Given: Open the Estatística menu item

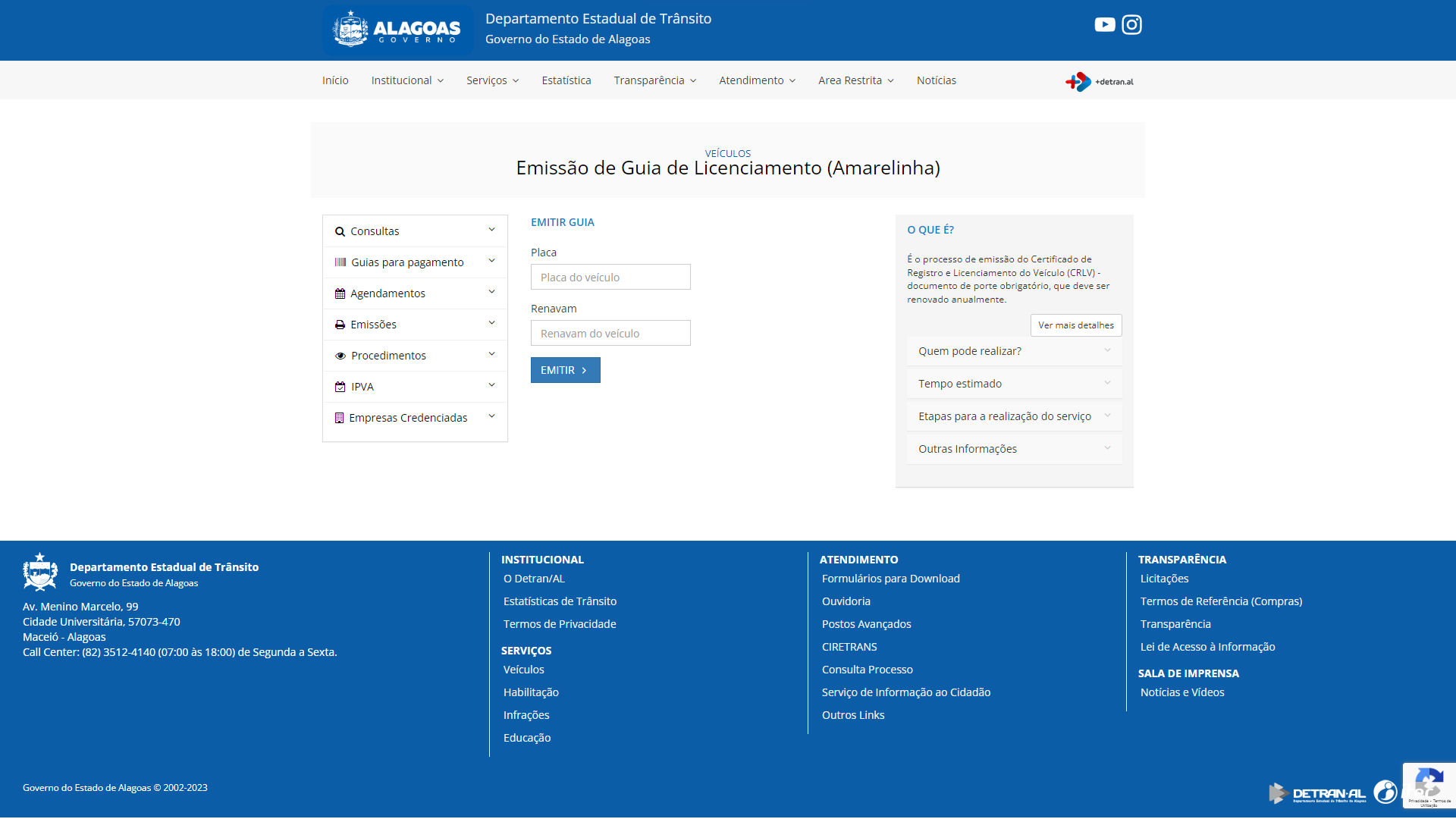Looking at the screenshot, I should (x=566, y=80).
